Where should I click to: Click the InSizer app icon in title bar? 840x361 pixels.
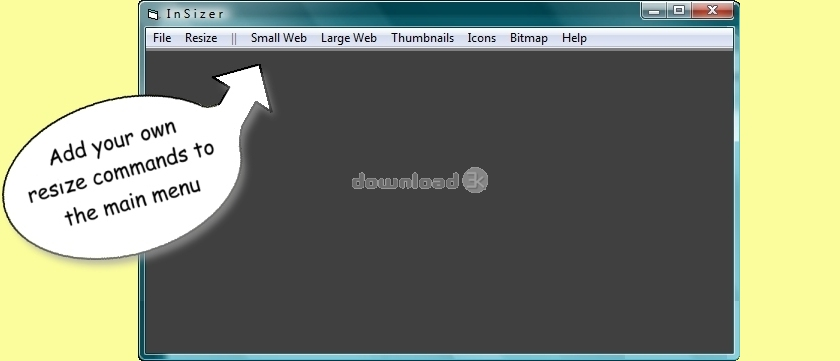click(153, 14)
